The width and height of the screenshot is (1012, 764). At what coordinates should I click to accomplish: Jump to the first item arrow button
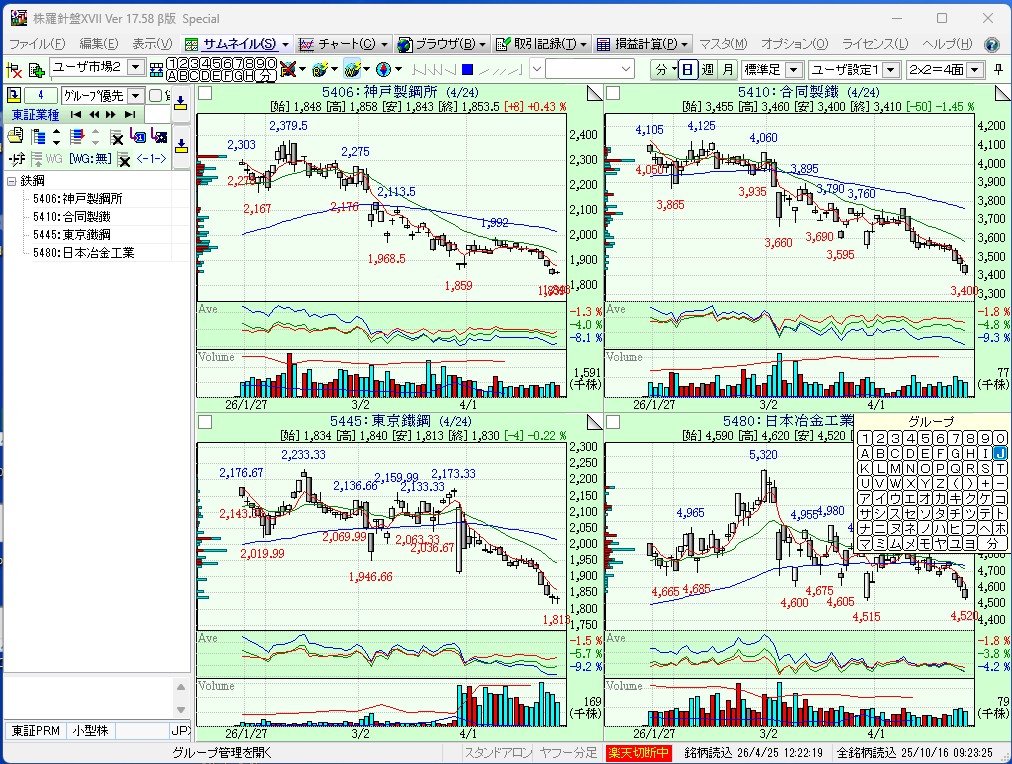coord(75,115)
